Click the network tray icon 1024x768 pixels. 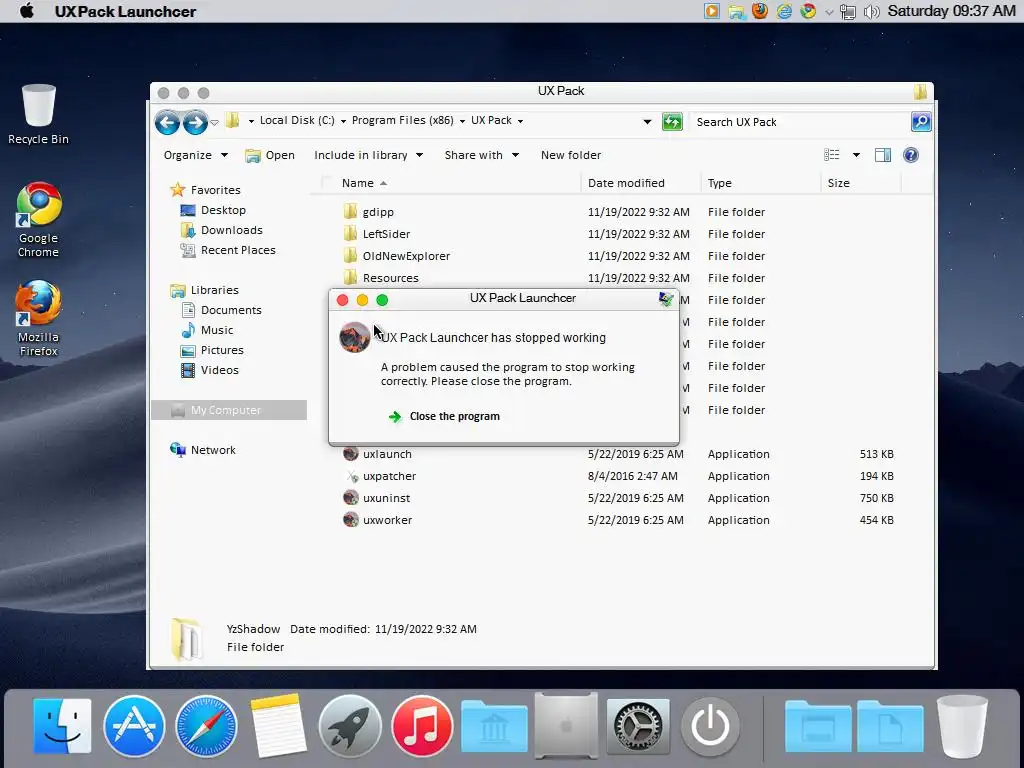click(848, 11)
